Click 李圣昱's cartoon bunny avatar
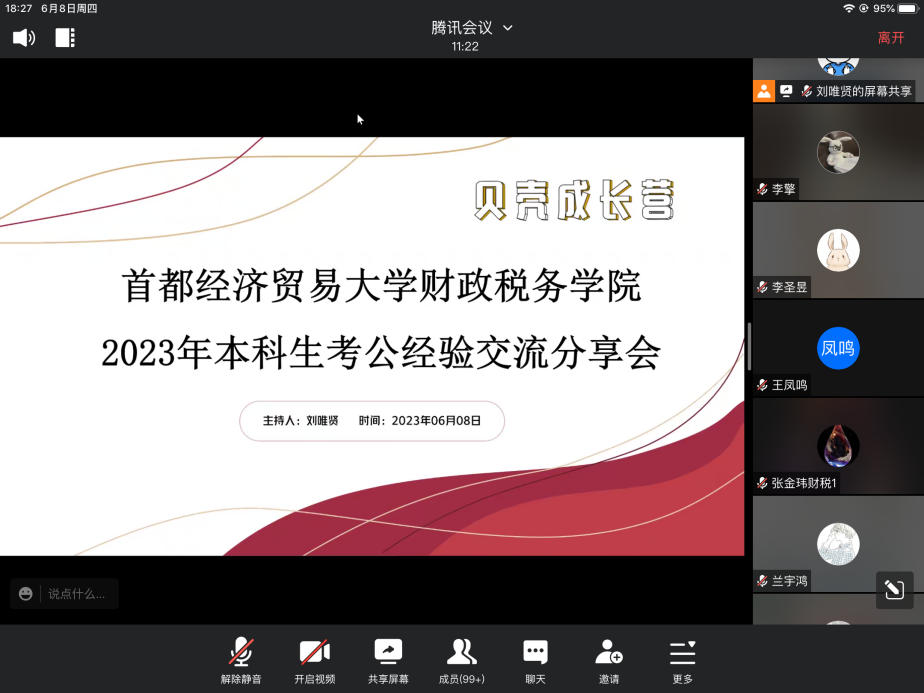The image size is (924, 693). coord(838,250)
